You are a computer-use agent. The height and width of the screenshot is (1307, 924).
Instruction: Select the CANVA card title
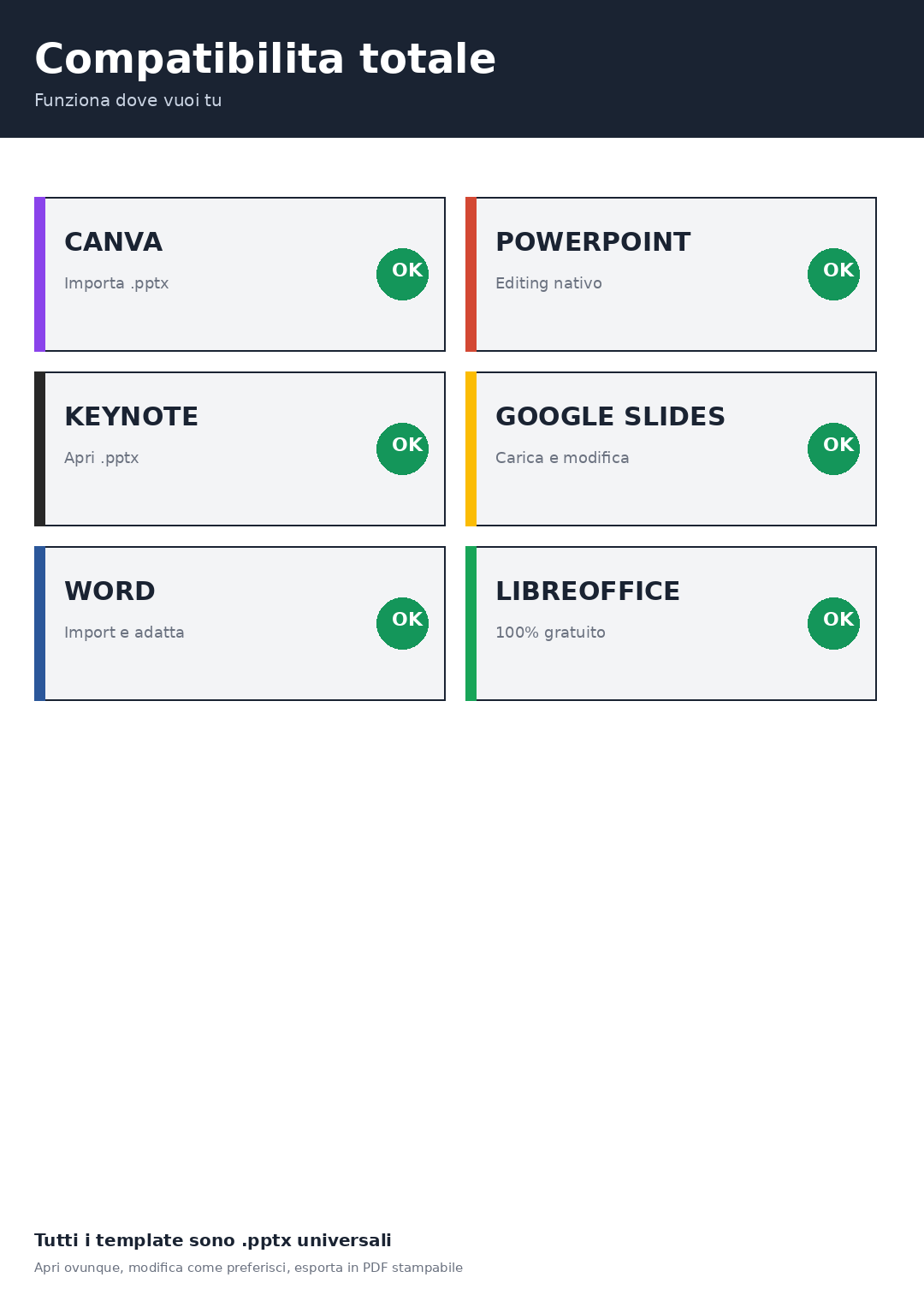[113, 243]
